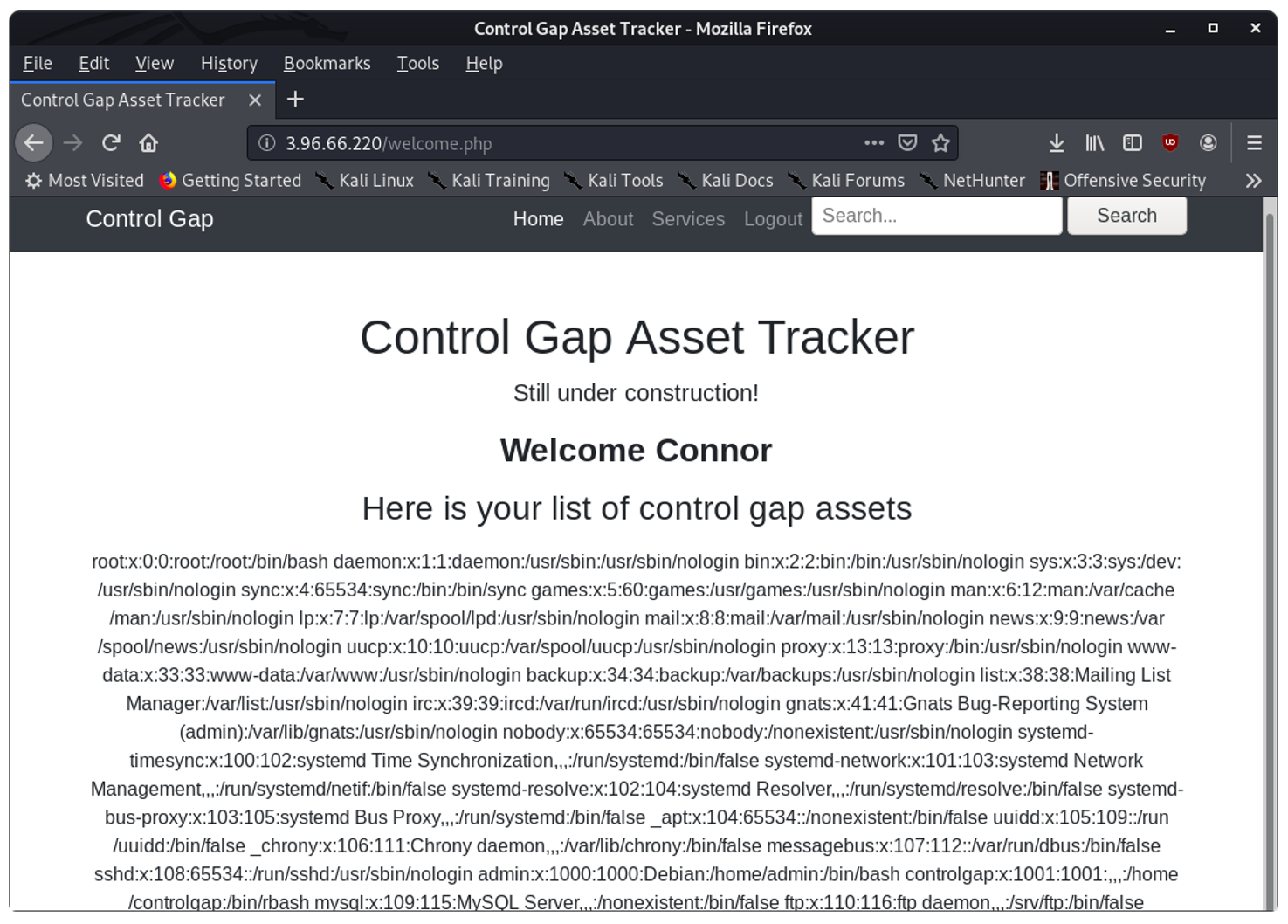Open a new tab with the plus button
This screenshot has height=924, width=1288.
tap(295, 100)
